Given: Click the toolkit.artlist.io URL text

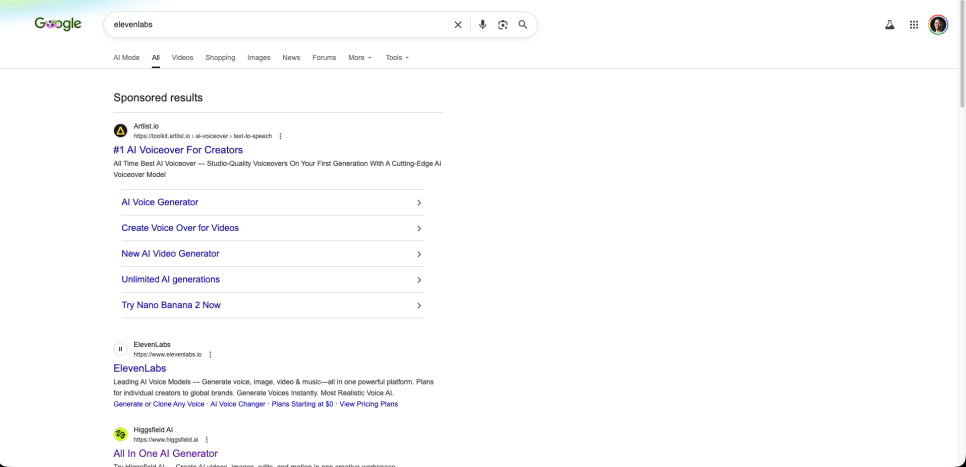Looking at the screenshot, I should [x=203, y=136].
